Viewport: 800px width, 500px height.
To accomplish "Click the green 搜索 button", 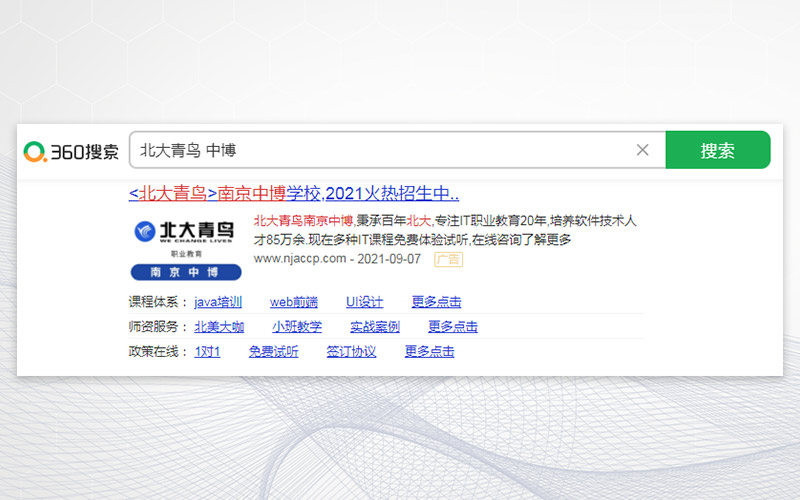I will [x=717, y=150].
